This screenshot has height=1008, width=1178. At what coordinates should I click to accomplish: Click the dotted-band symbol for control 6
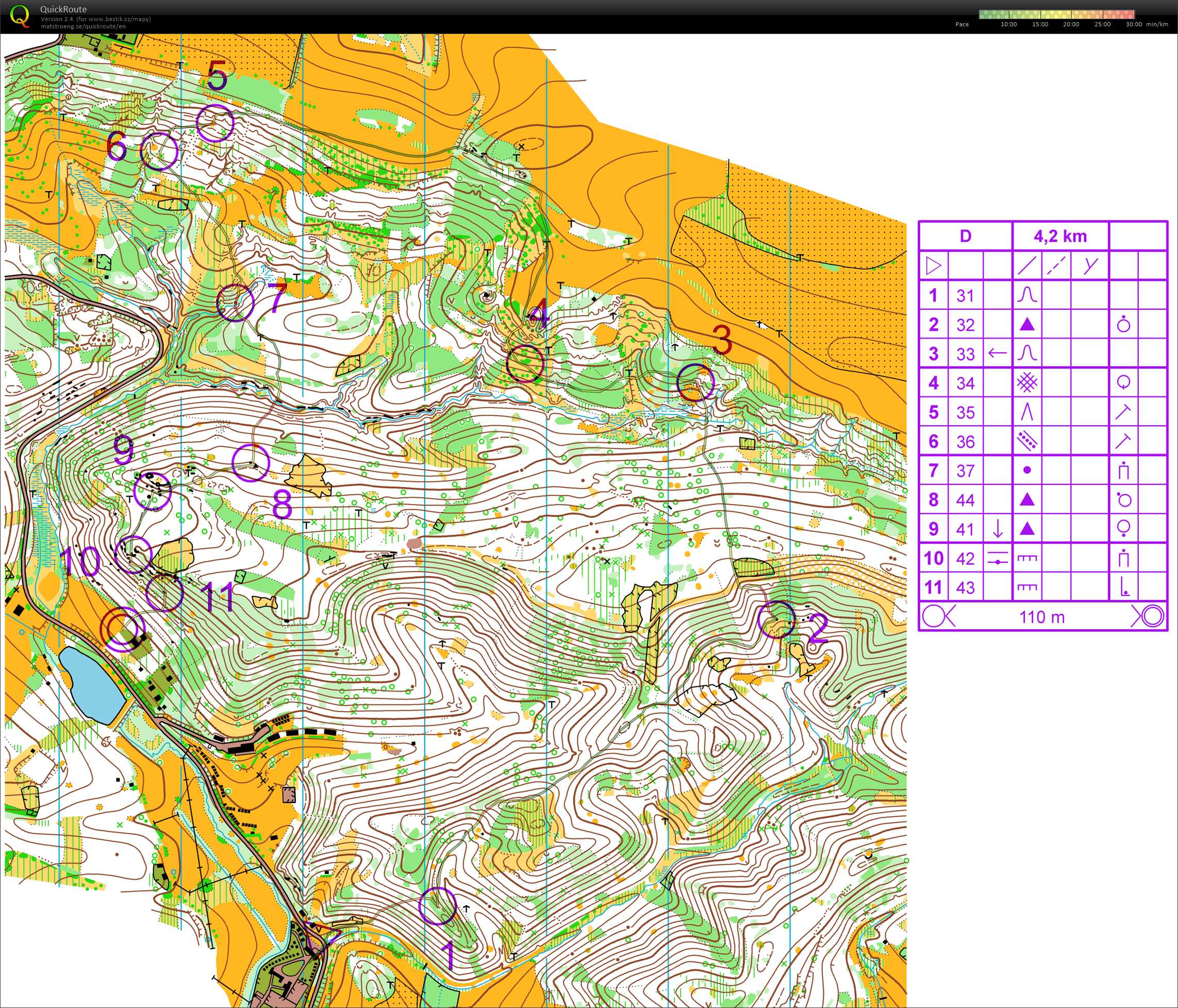click(x=1027, y=442)
